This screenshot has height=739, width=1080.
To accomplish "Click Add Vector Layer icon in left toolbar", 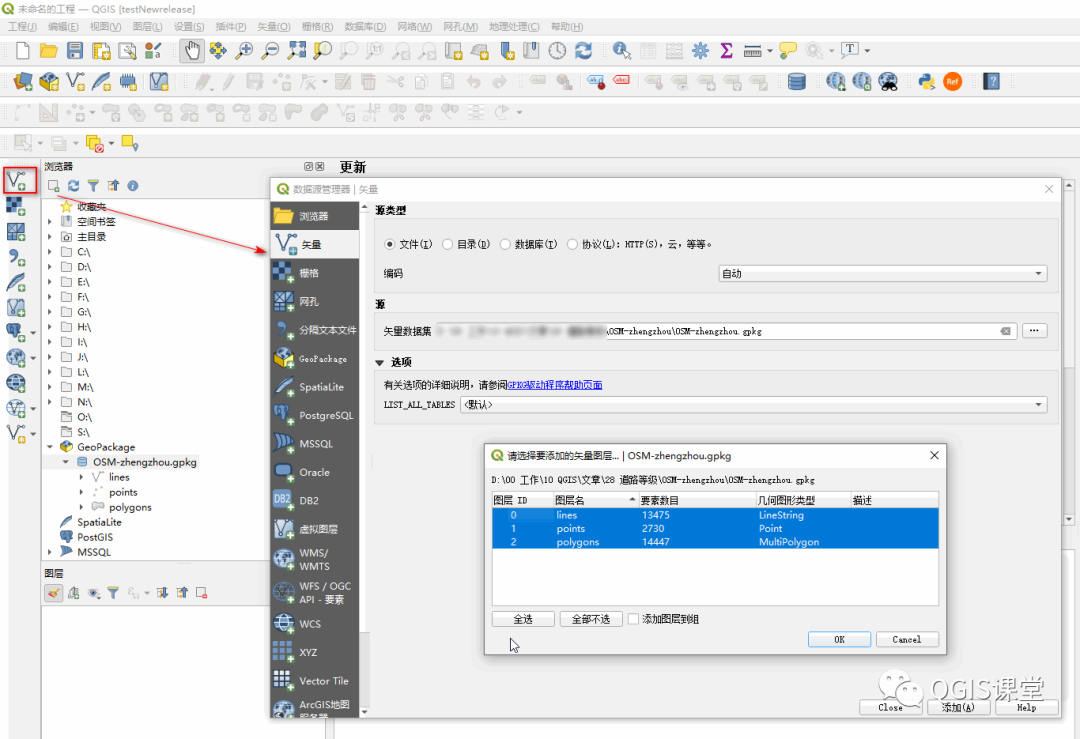I will (17, 181).
